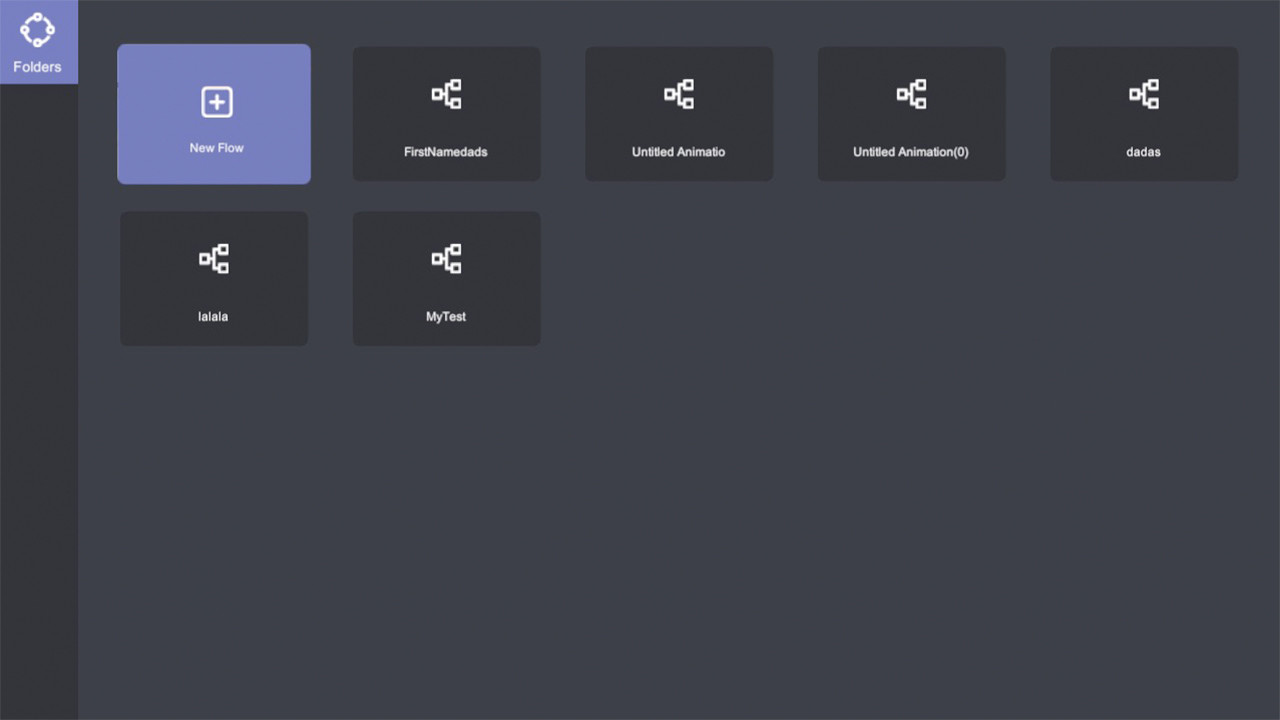The width and height of the screenshot is (1280, 720).
Task: Click the graph icon on MyTest card
Action: tap(446, 258)
